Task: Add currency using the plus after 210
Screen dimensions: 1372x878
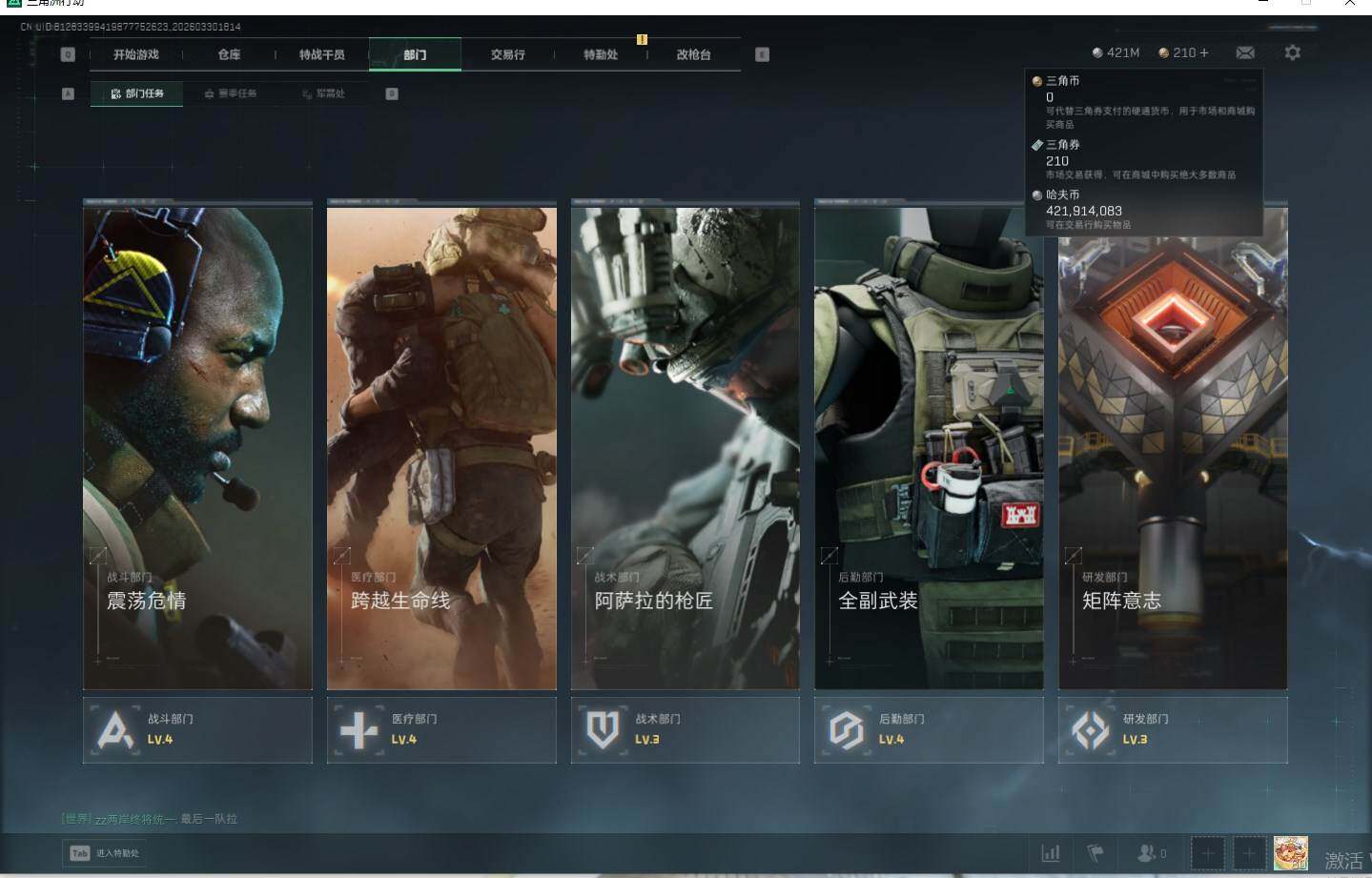Action: 1204,52
